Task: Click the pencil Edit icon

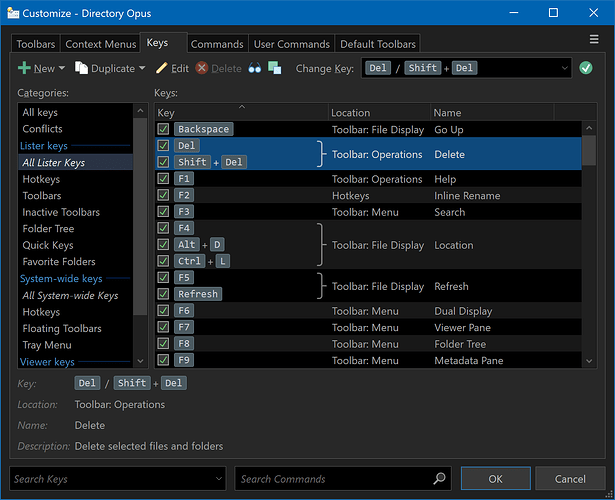Action: click(x=162, y=68)
